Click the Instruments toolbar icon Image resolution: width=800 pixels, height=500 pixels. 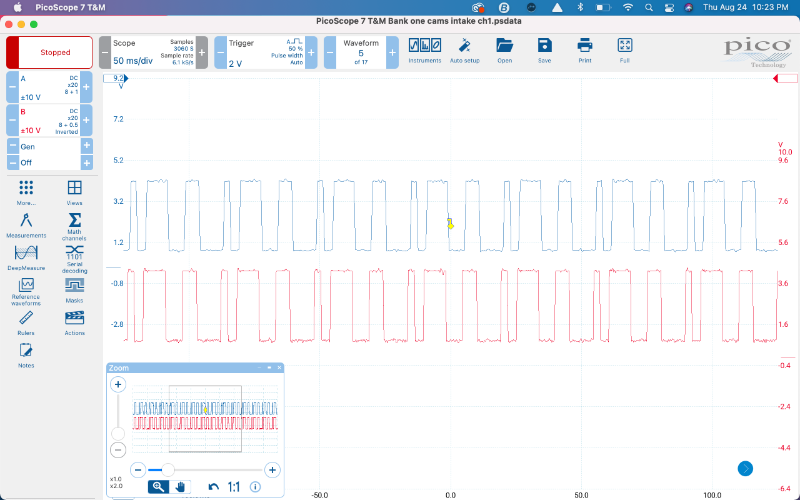(x=424, y=49)
